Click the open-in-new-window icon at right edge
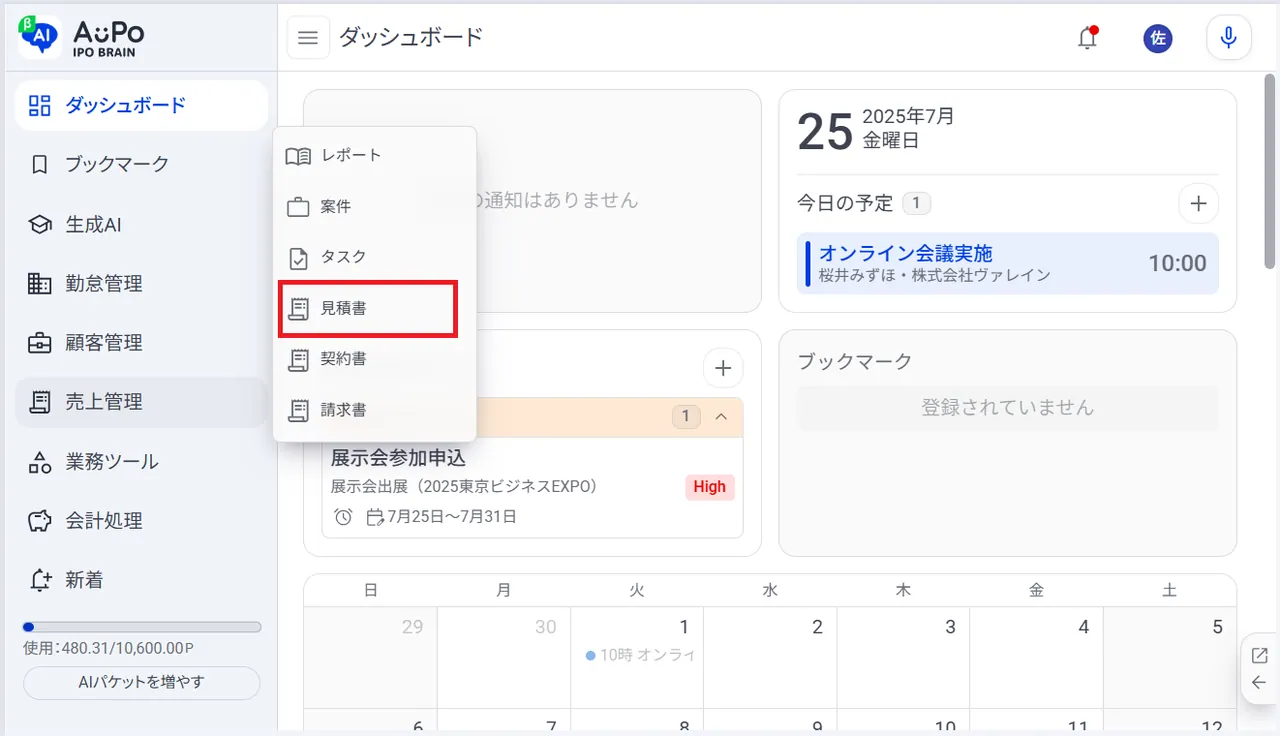 [1259, 656]
